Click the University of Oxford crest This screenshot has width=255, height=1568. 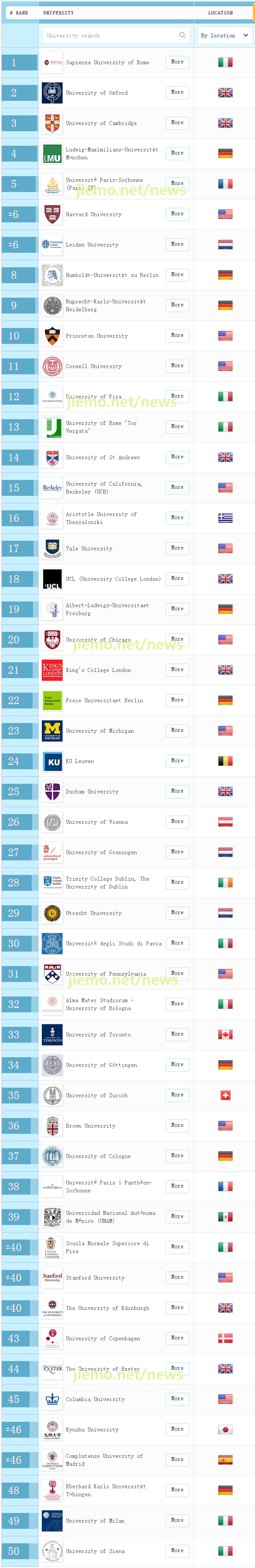point(52,92)
